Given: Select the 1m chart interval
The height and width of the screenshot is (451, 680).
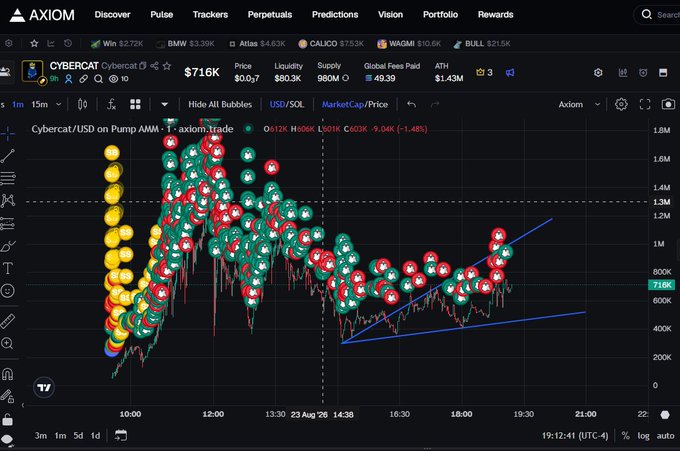Looking at the screenshot, I should click(18, 105).
